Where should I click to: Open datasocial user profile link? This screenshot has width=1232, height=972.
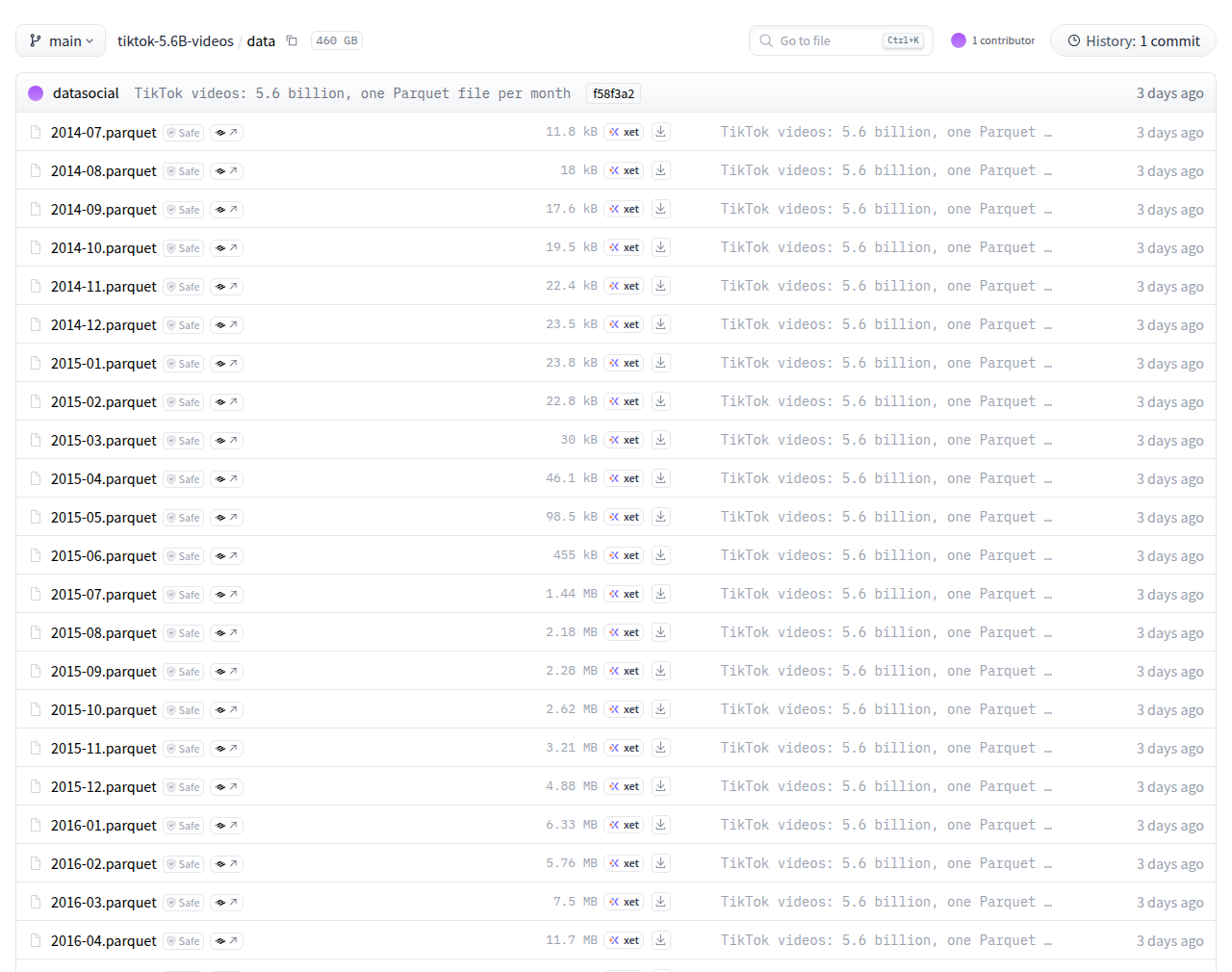click(86, 93)
